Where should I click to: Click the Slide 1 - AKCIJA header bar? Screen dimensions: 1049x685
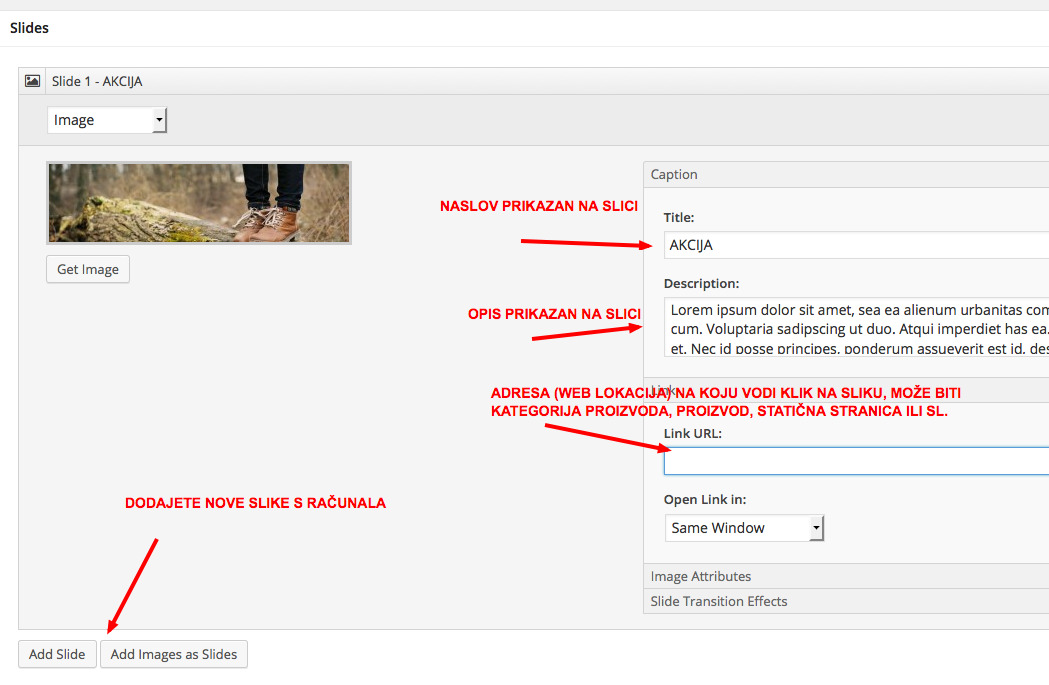point(534,81)
